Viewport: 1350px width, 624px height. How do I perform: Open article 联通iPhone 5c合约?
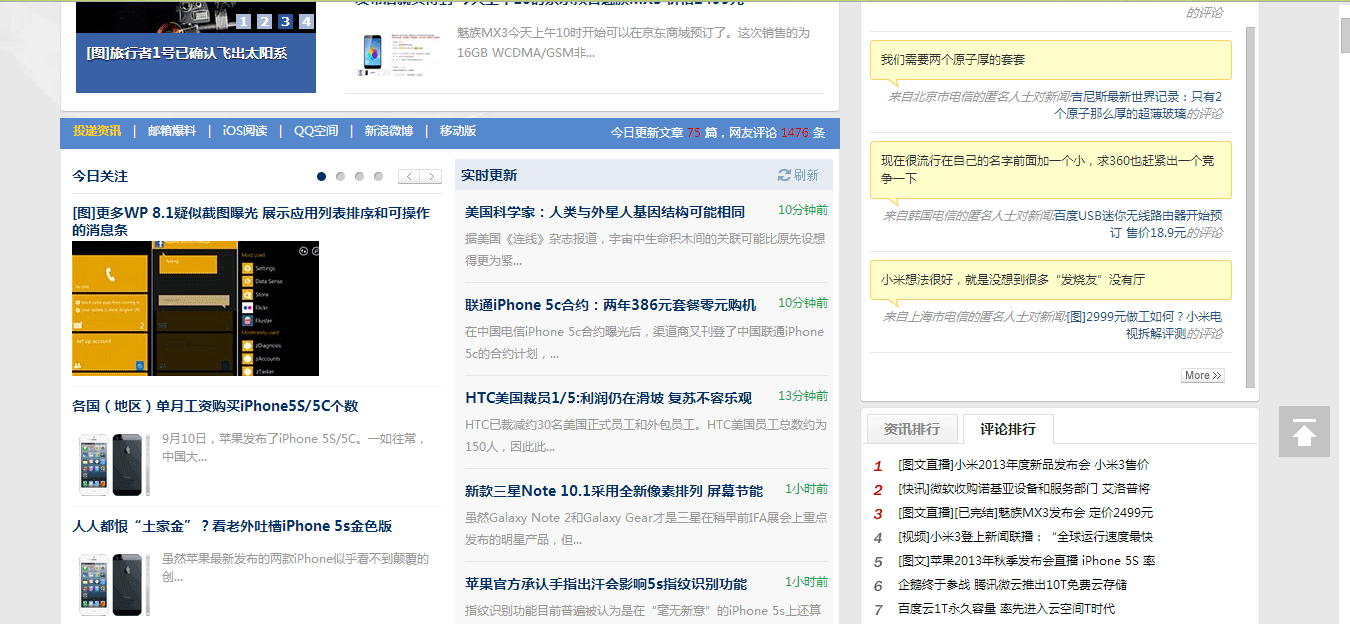610,305
